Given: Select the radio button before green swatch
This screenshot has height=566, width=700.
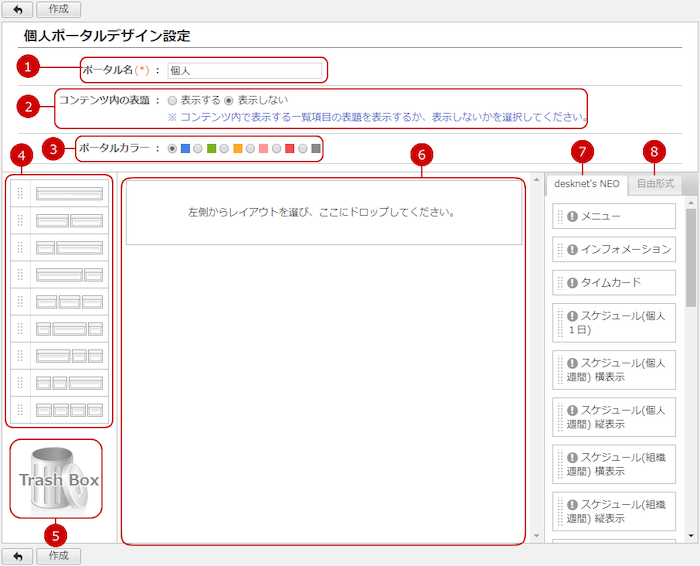Looking at the screenshot, I should 198,149.
